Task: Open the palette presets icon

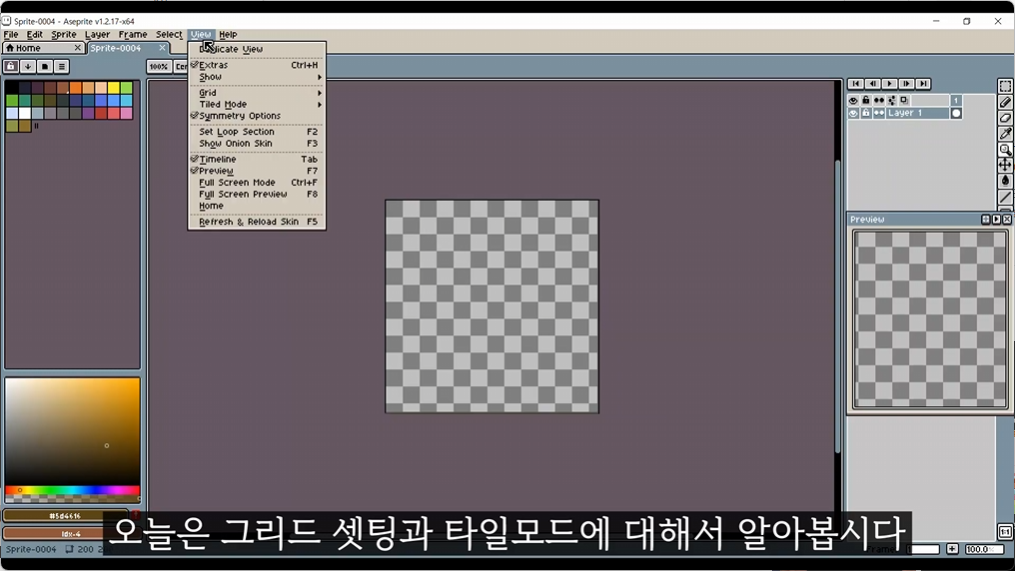Action: 45,66
